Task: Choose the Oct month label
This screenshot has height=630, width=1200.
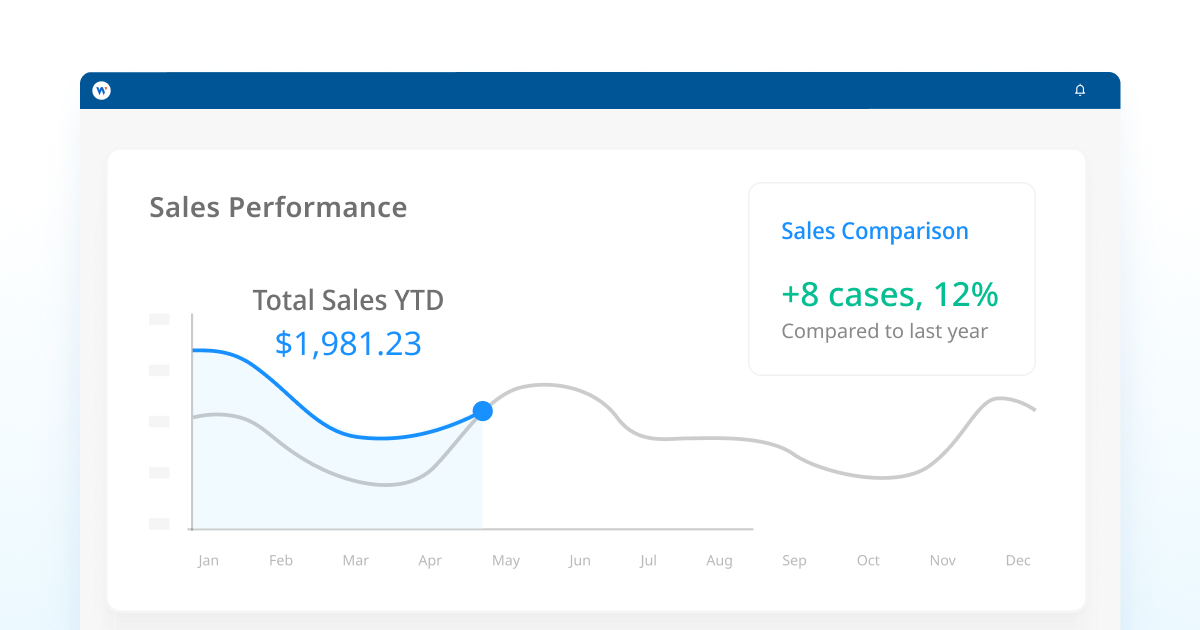Action: coord(868,561)
